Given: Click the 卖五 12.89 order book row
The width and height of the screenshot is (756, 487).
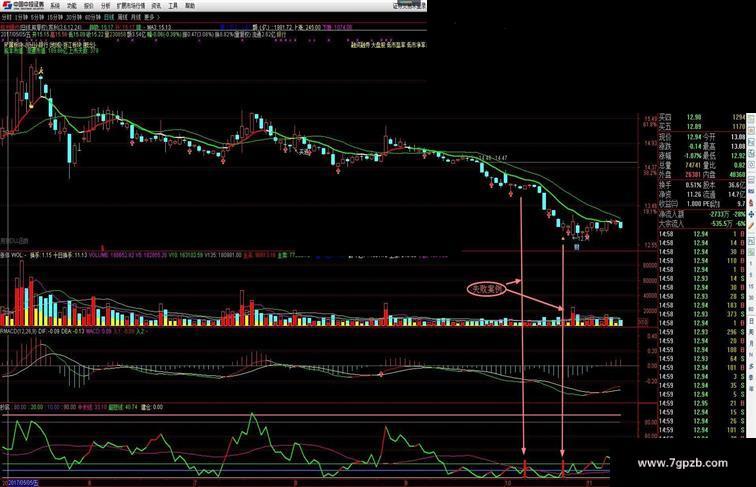Looking at the screenshot, I should 702,126.
